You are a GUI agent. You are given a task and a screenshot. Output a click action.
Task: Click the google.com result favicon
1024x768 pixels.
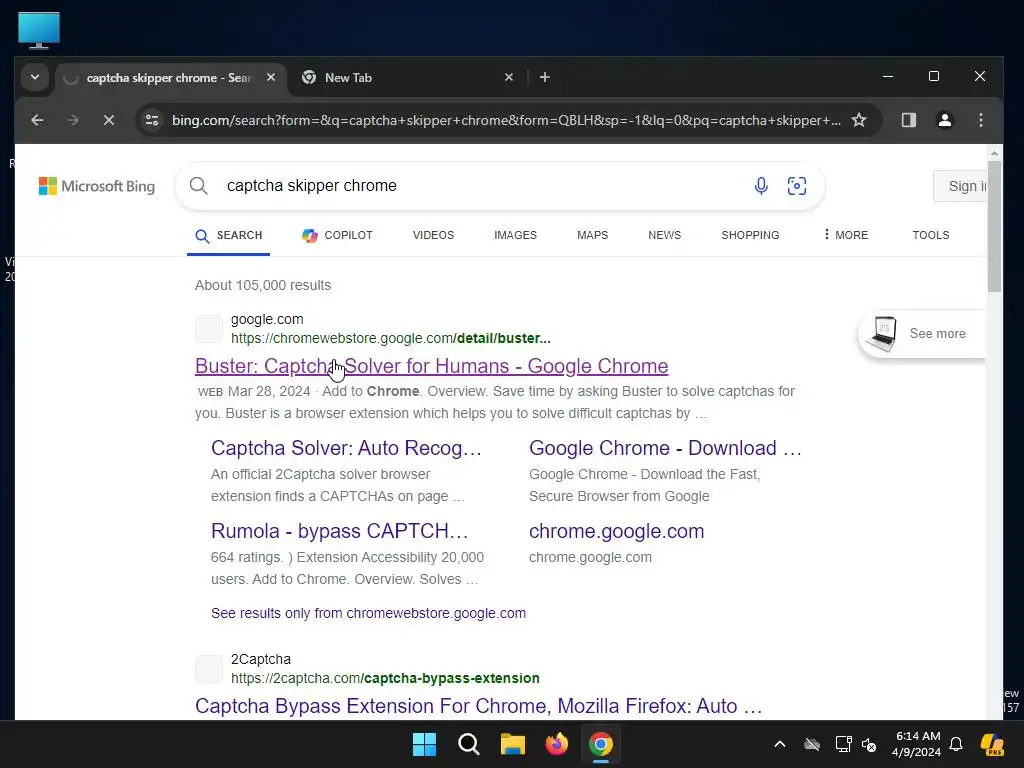coord(209,328)
